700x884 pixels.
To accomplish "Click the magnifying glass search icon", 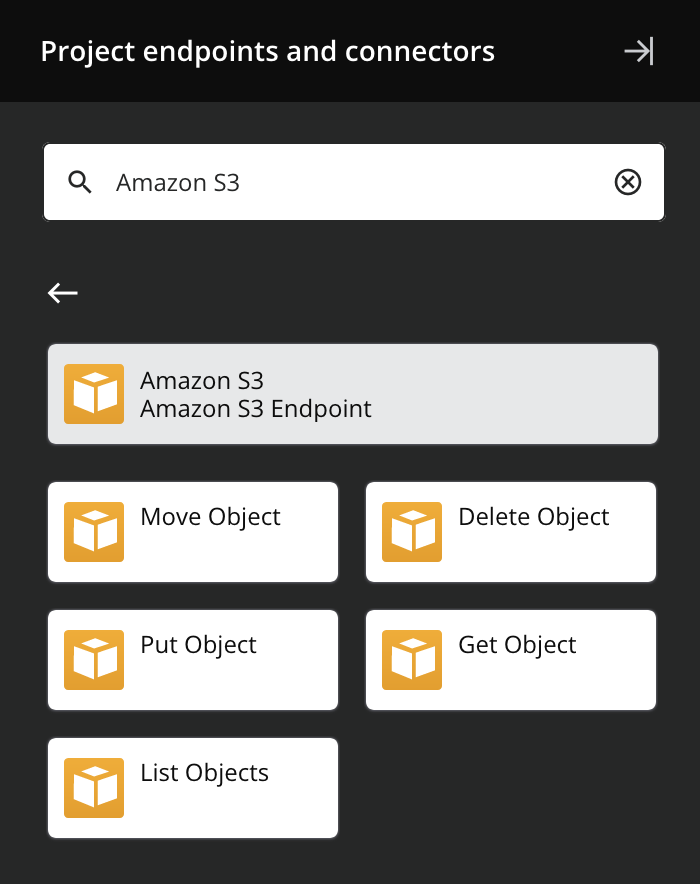I will (x=79, y=182).
